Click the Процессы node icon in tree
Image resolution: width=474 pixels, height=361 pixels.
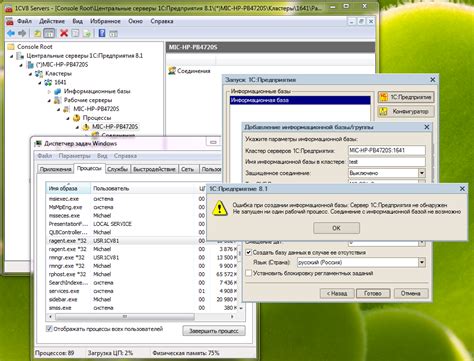pos(76,118)
